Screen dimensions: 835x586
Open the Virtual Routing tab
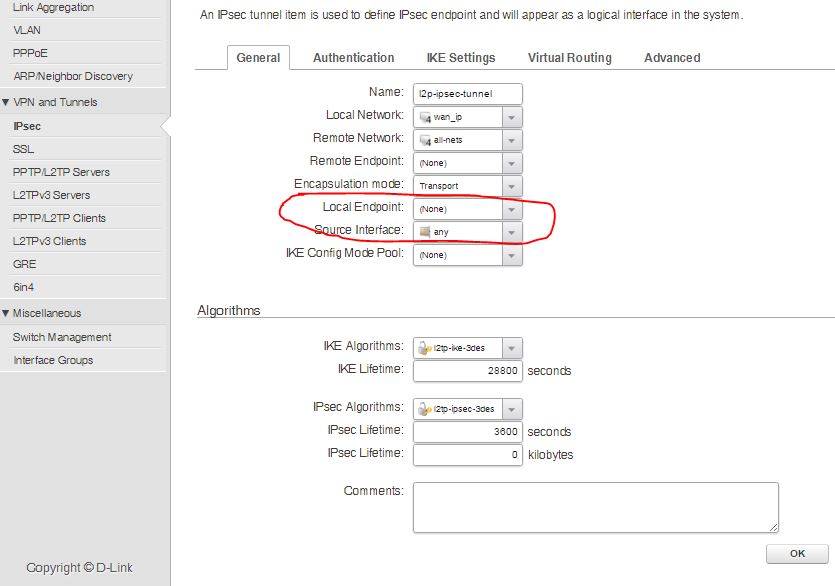[x=570, y=58]
